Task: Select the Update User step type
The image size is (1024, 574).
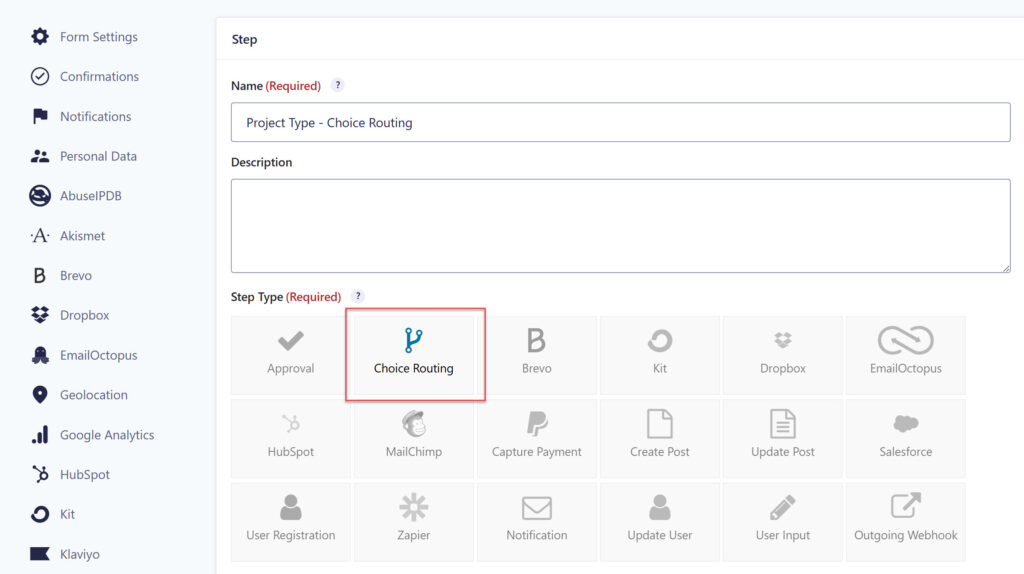Action: (x=660, y=522)
